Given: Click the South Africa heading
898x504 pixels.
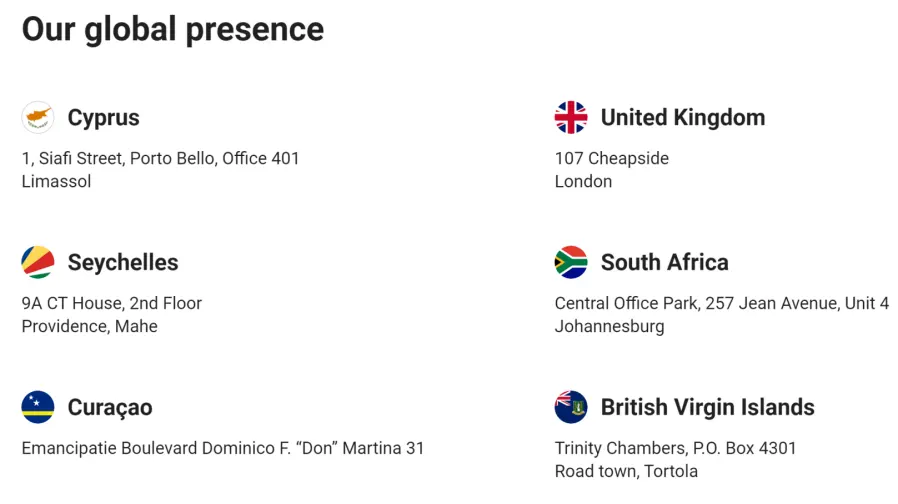Looking at the screenshot, I should (x=664, y=262).
